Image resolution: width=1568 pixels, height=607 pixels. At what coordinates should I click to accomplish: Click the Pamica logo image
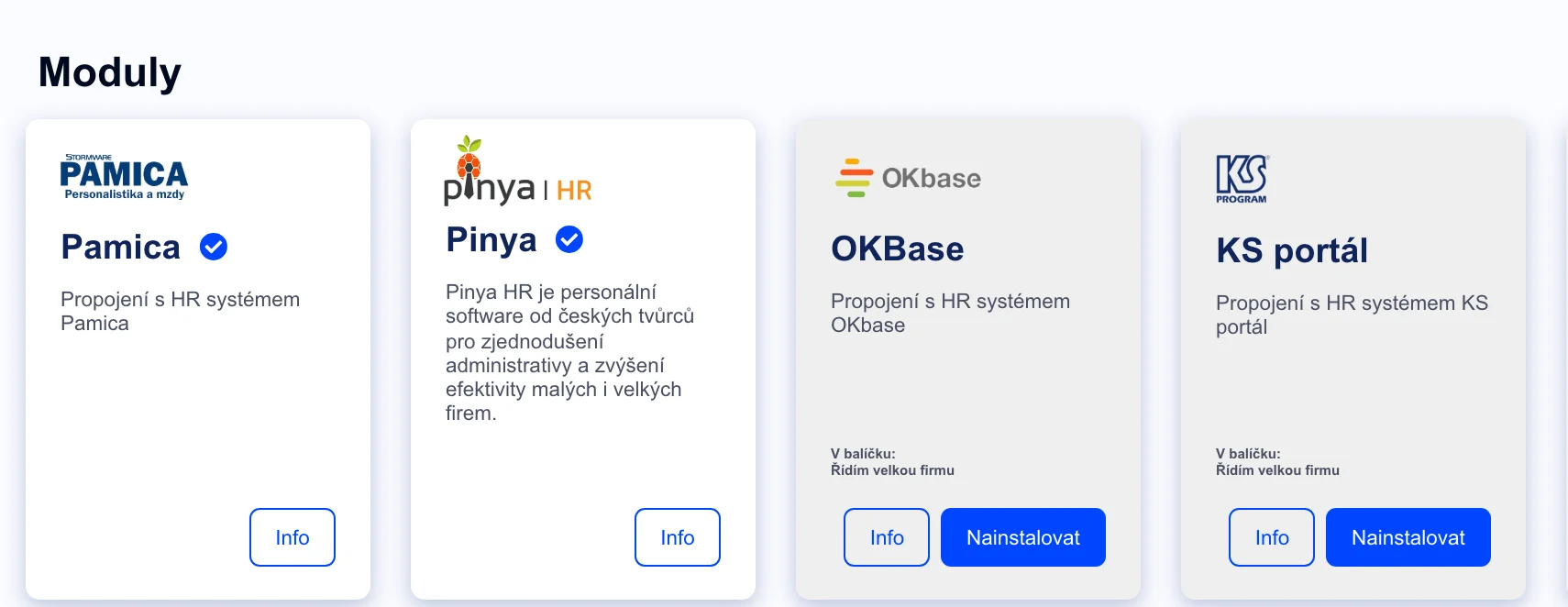point(124,177)
